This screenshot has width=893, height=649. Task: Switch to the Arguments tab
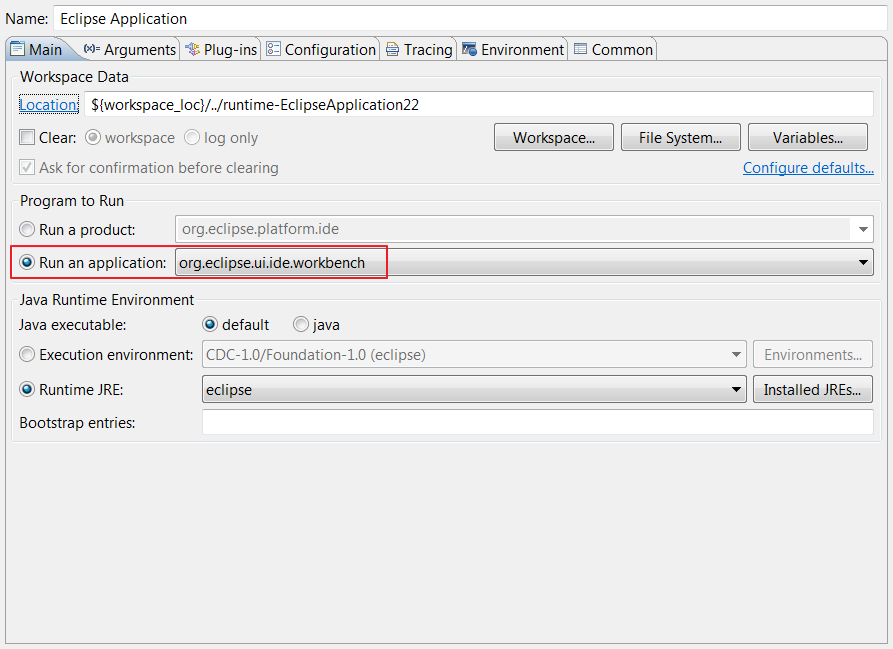coord(135,48)
